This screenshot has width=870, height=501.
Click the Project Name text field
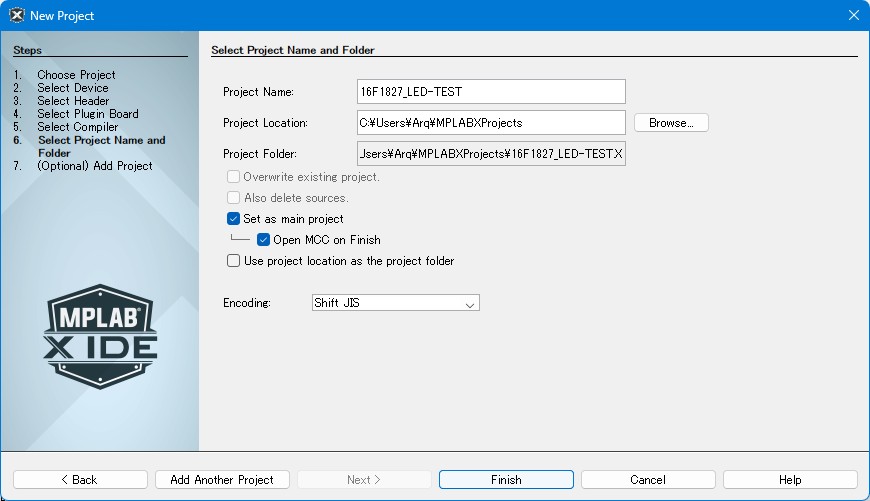point(491,92)
